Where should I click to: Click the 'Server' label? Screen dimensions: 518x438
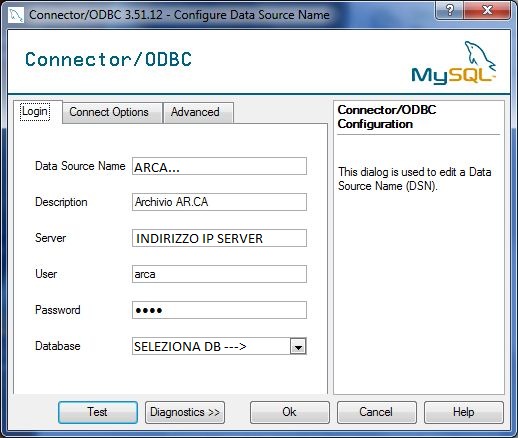[x=50, y=238]
